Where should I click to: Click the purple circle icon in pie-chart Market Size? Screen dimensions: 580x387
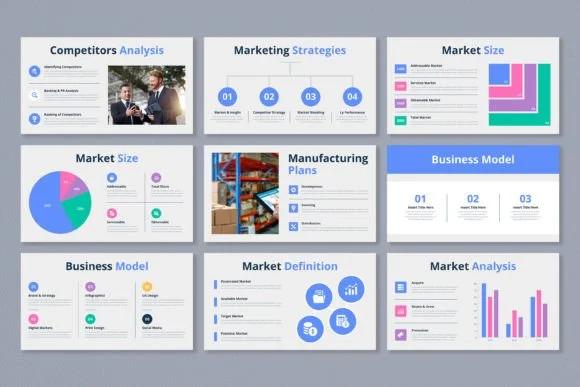[x=156, y=178]
